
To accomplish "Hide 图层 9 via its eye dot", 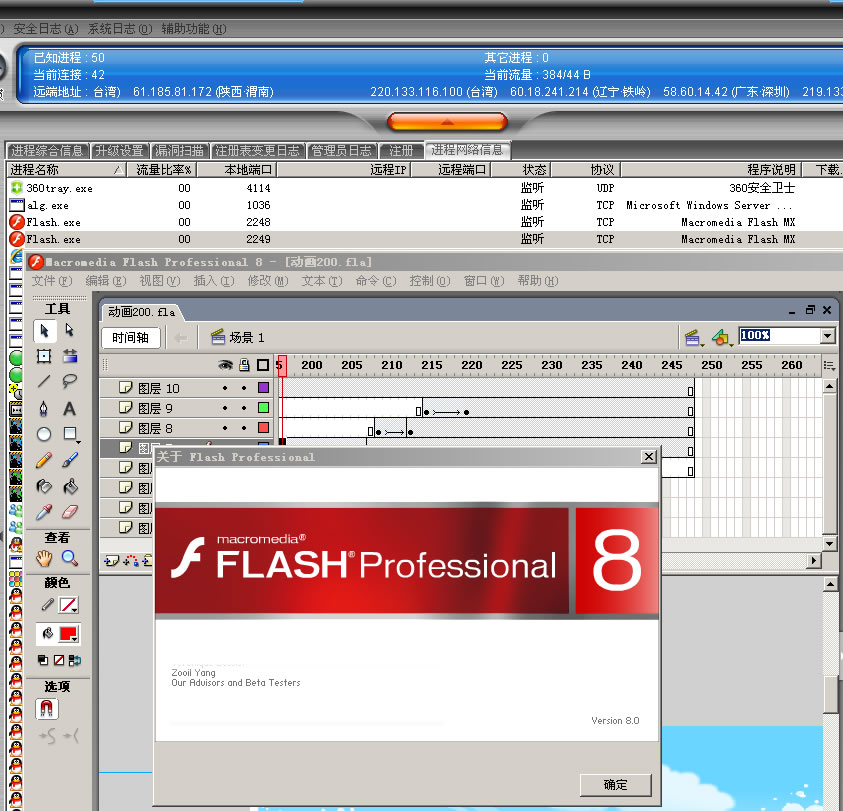I will (x=225, y=408).
